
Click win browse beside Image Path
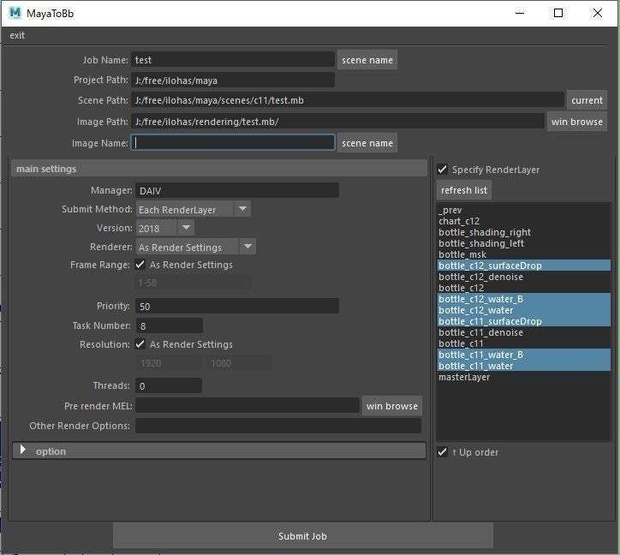[577, 122]
